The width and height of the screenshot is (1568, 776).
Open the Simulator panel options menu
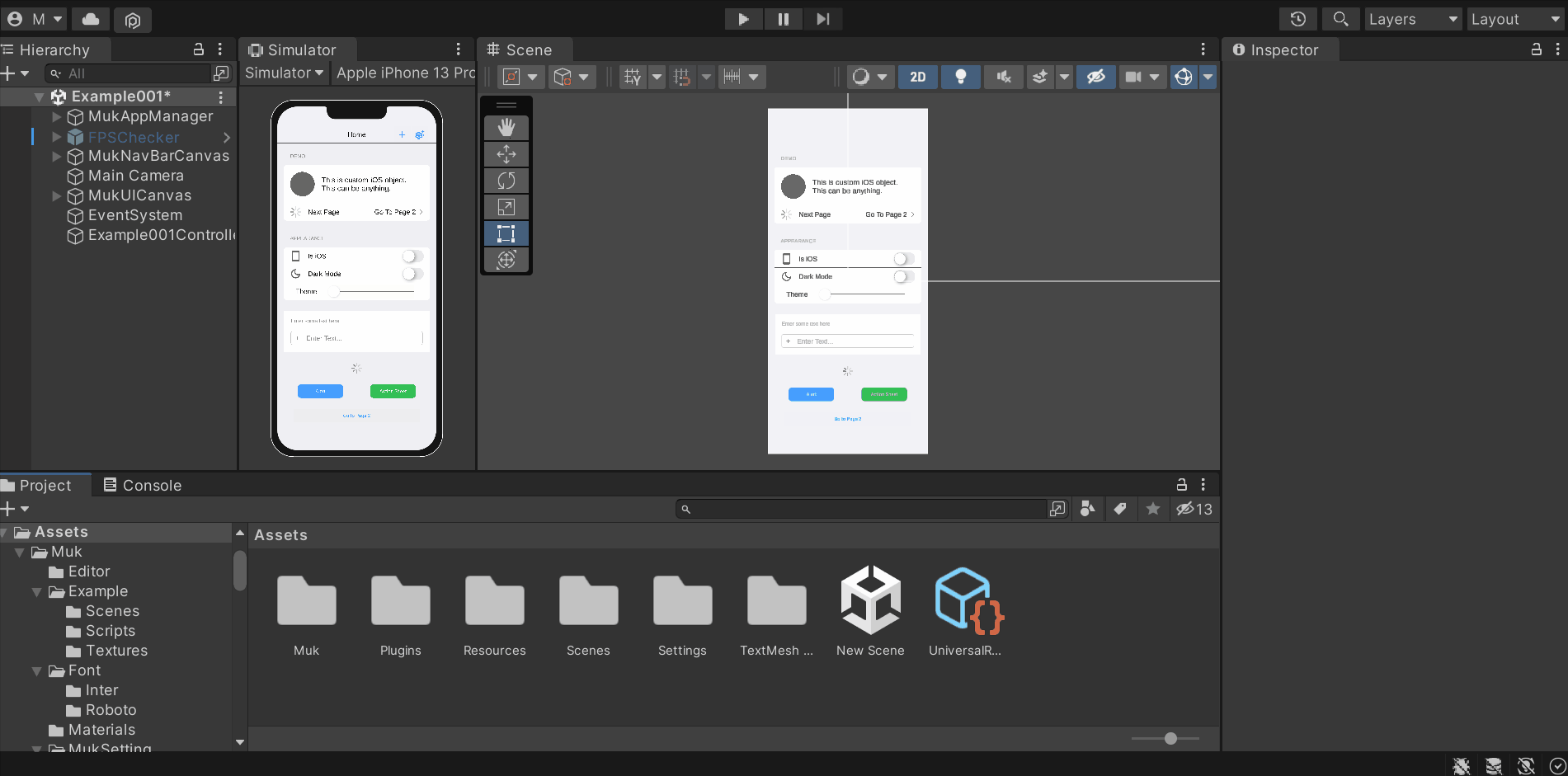pos(458,49)
